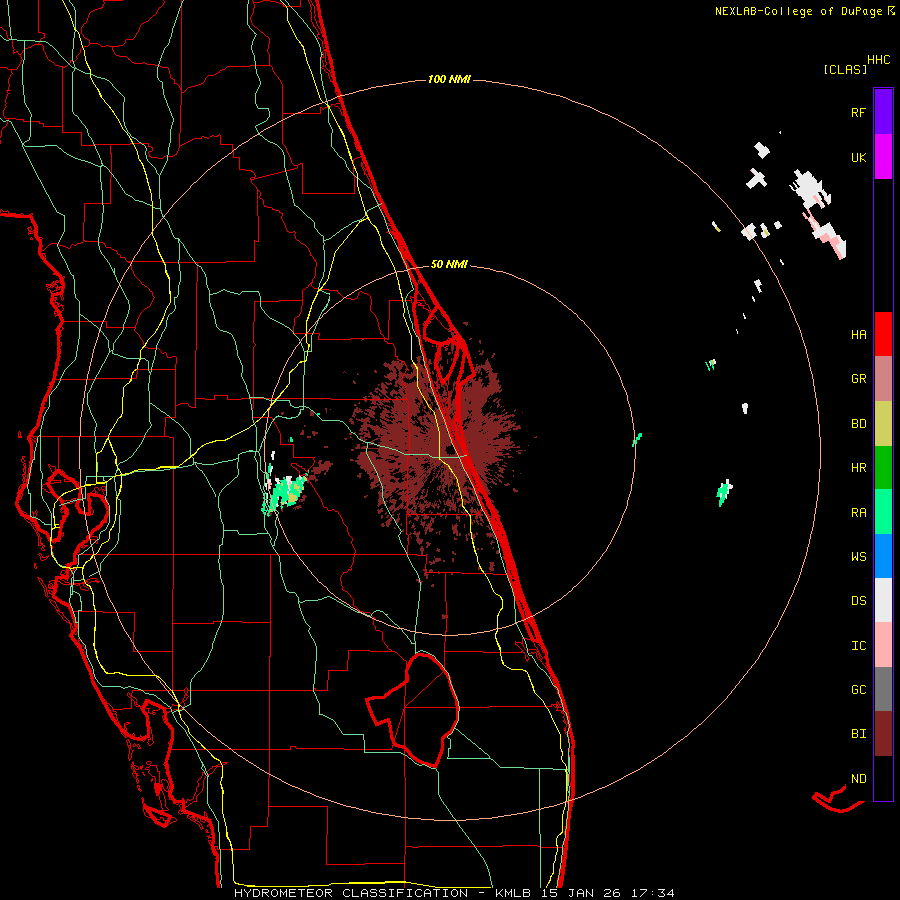
Task: Click the BI legend label
Action: (x=858, y=734)
